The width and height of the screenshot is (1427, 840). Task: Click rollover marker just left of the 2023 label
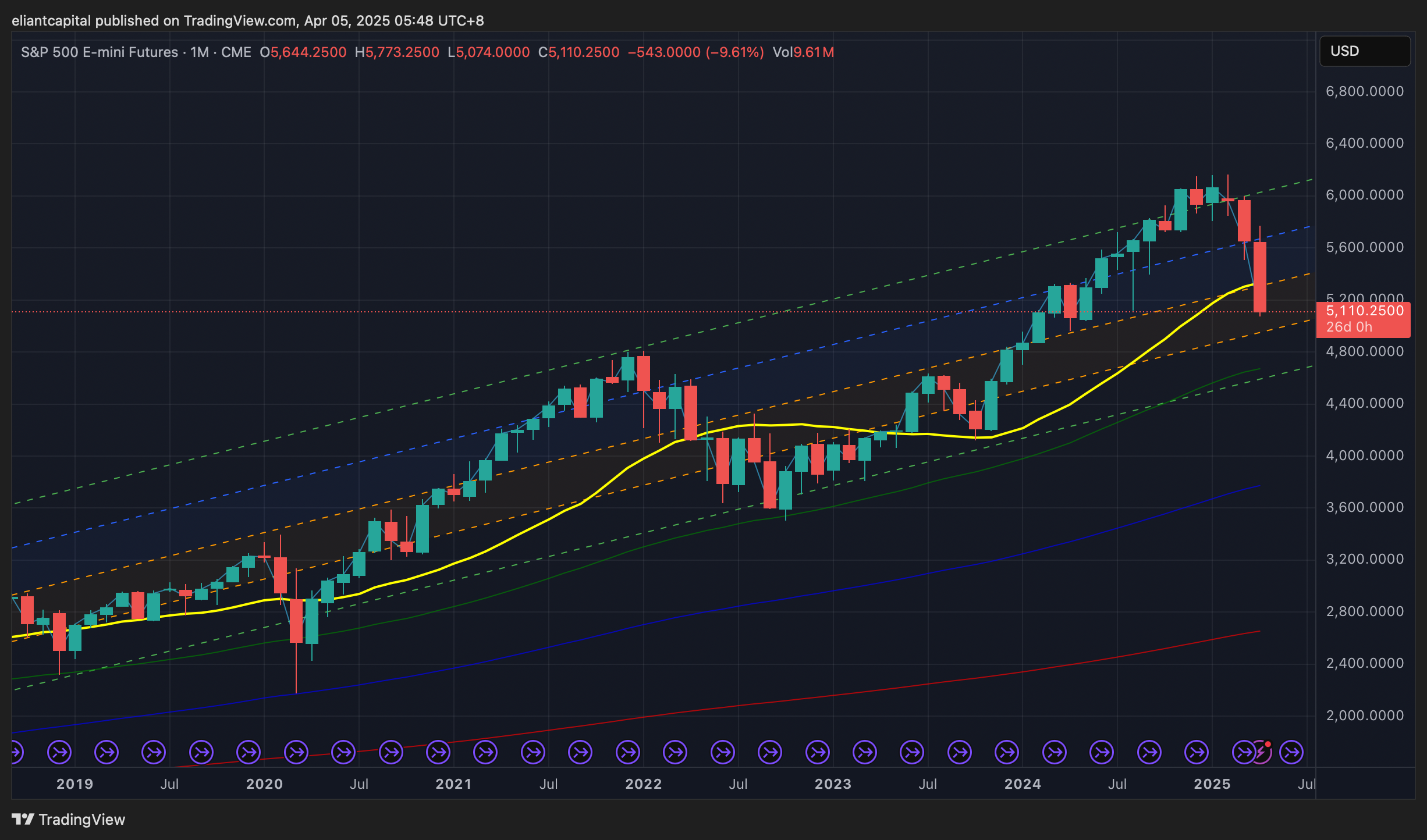pyautogui.click(x=818, y=752)
